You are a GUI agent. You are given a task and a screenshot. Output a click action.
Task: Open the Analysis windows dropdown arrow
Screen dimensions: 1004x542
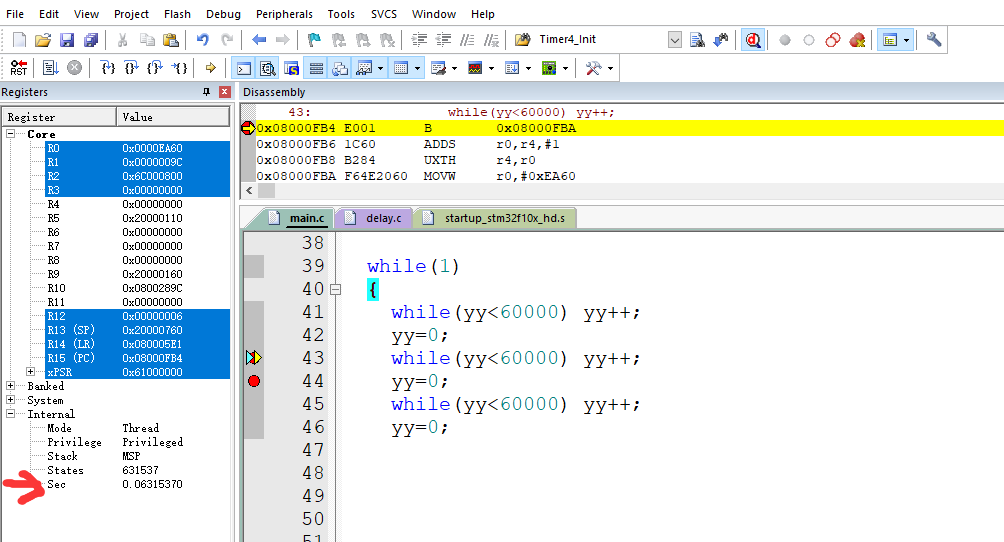tap(491, 68)
